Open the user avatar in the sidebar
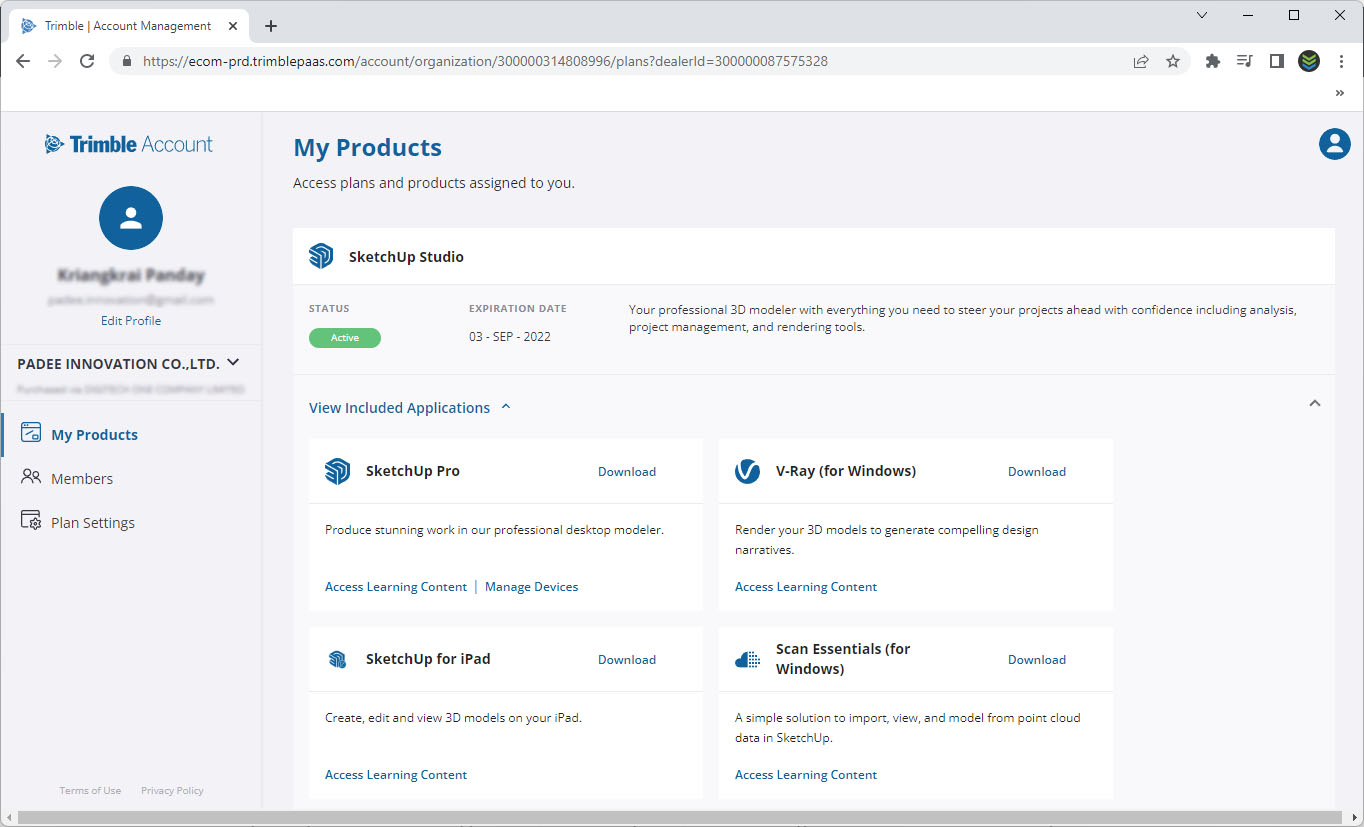Screen dimensions: 1364x827 (131, 218)
